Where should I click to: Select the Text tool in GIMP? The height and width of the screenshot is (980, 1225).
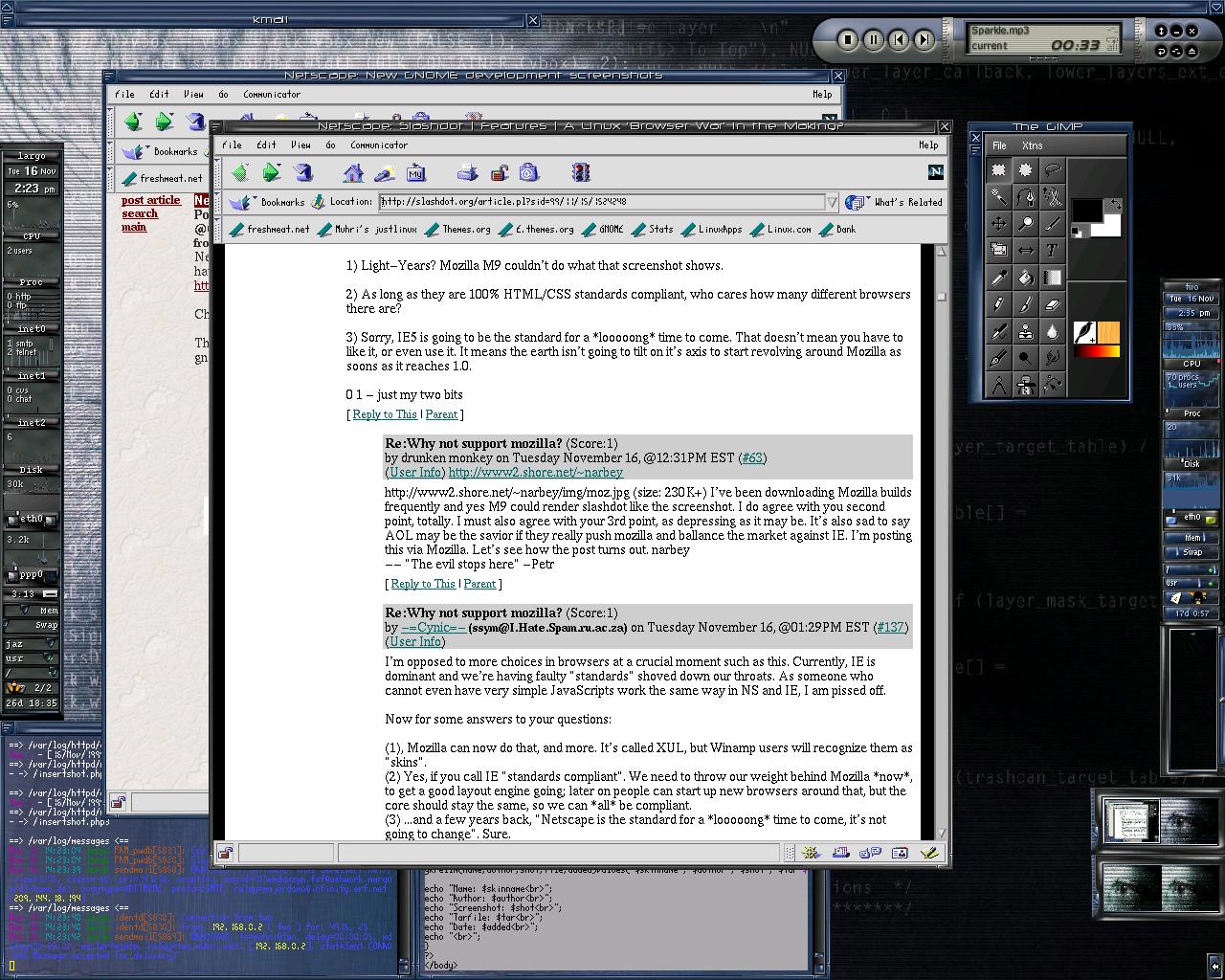[x=1052, y=251]
